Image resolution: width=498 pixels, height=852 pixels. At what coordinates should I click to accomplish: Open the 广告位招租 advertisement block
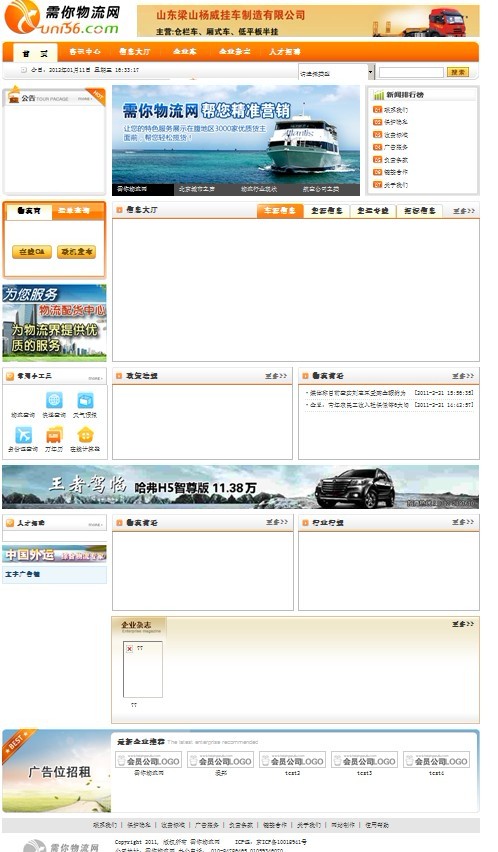pyautogui.click(x=57, y=772)
